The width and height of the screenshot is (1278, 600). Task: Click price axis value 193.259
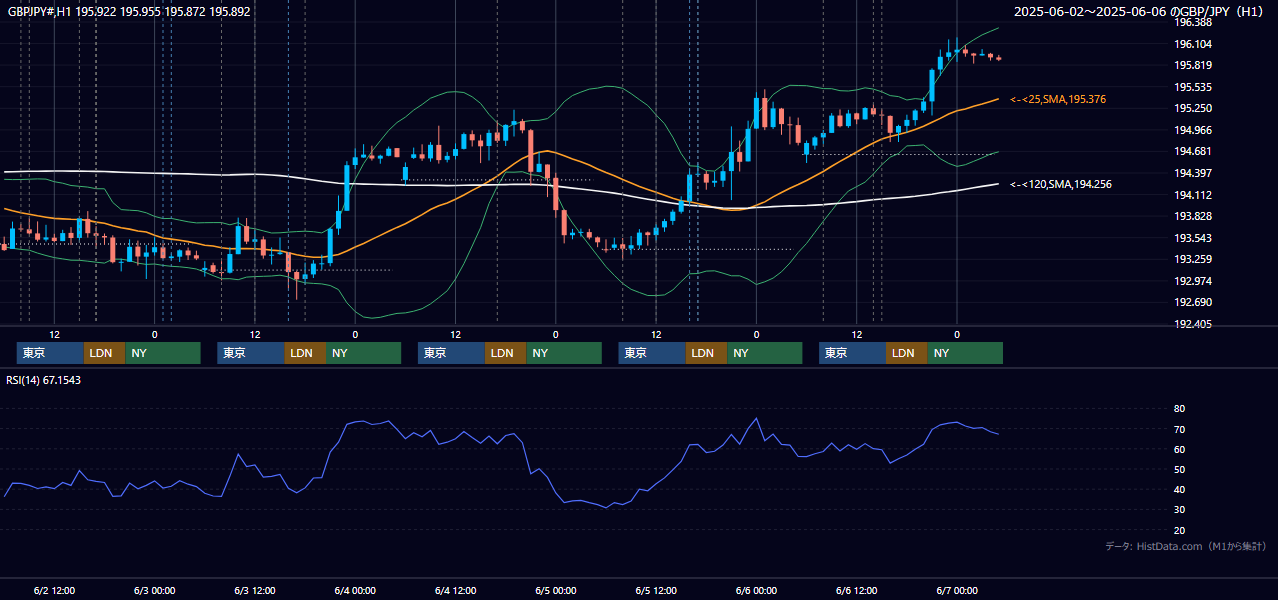pos(1193,259)
